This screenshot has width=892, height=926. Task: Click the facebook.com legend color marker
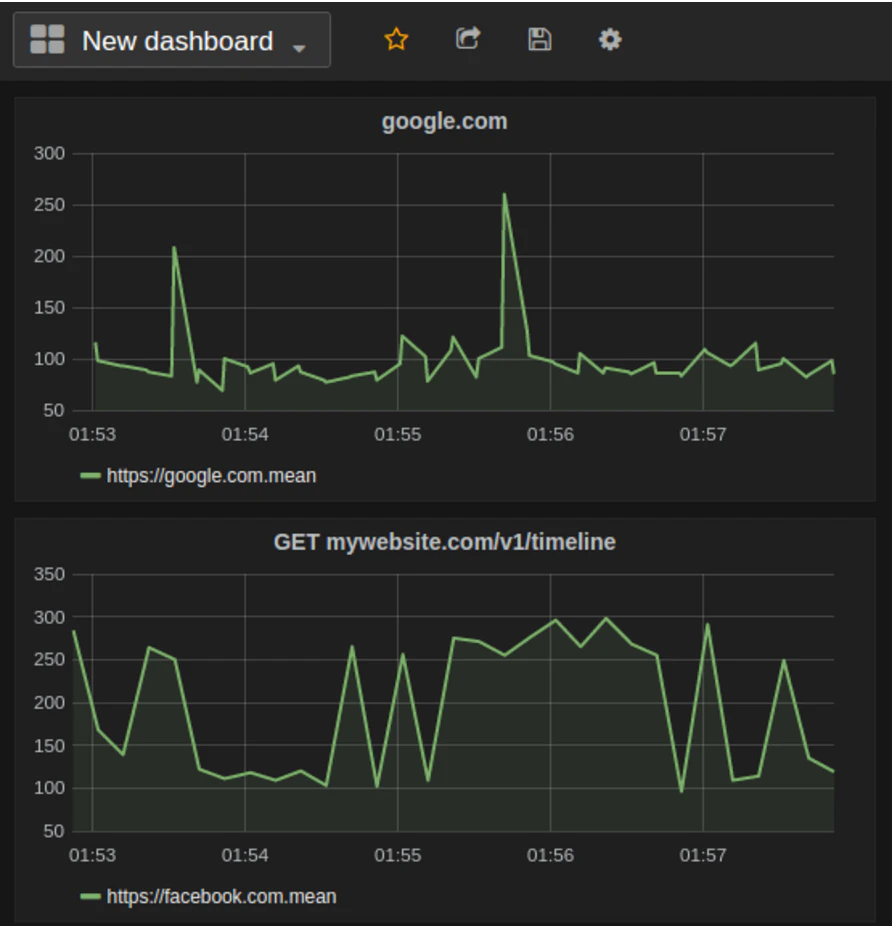[x=92, y=897]
